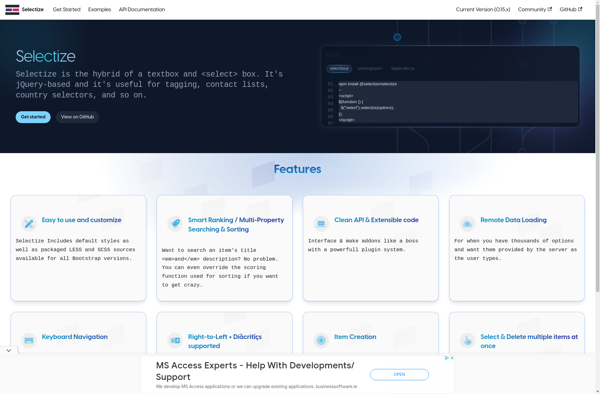
Task: Click the Selectize includes default styles description
Action: [x=75, y=249]
